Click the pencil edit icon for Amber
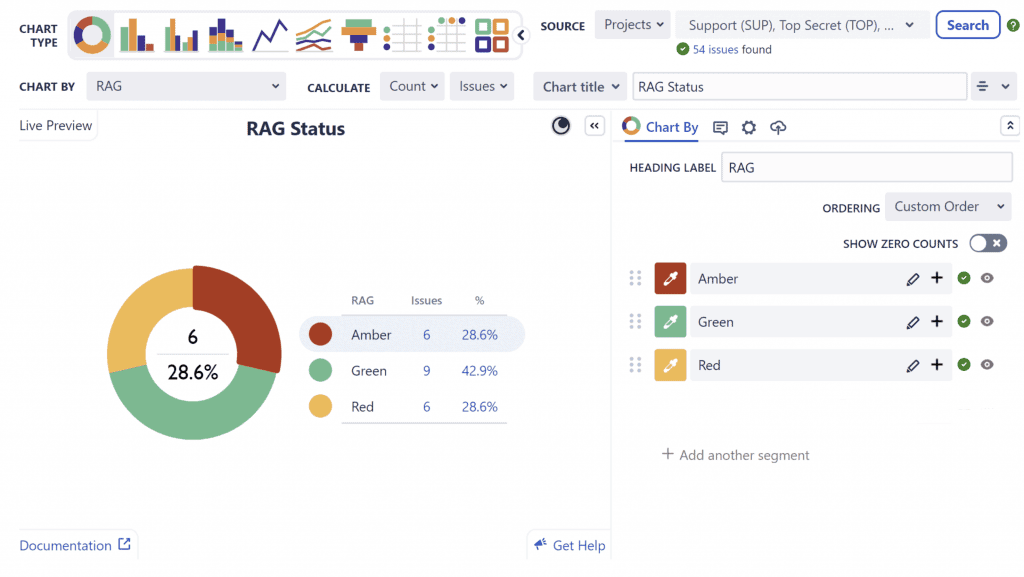Viewport: 1024px width, 577px height. (x=912, y=279)
